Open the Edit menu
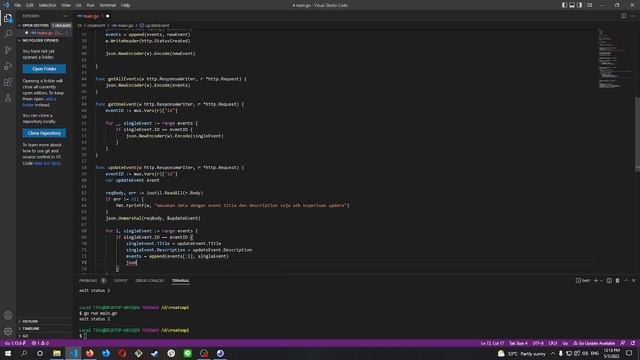Screen dimensions: 640x360 (x=29, y=5)
